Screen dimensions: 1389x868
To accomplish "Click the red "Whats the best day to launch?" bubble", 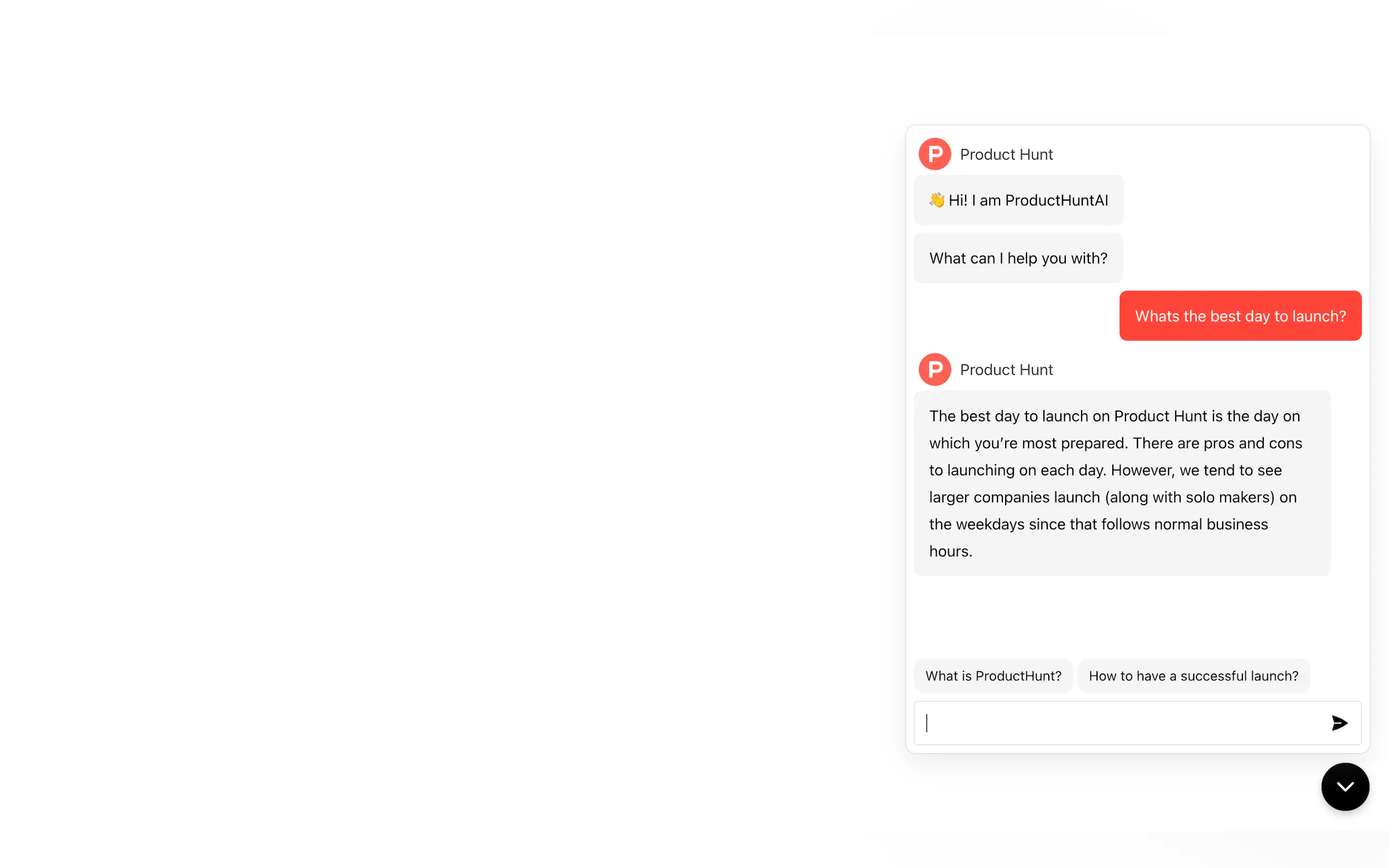I will (1240, 316).
